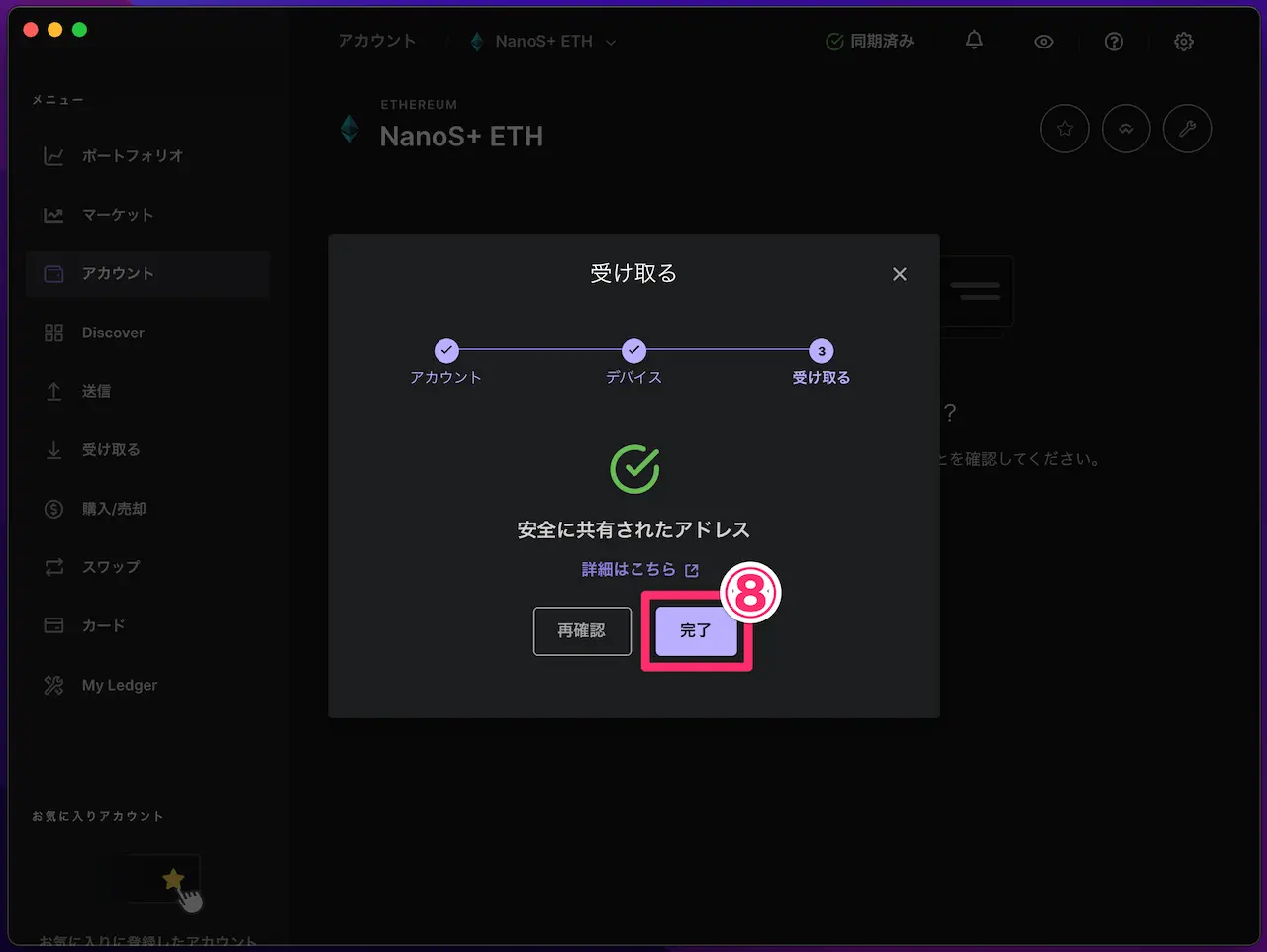This screenshot has height=952, width=1267.
Task: Click the カード credit card icon
Action: 54,625
